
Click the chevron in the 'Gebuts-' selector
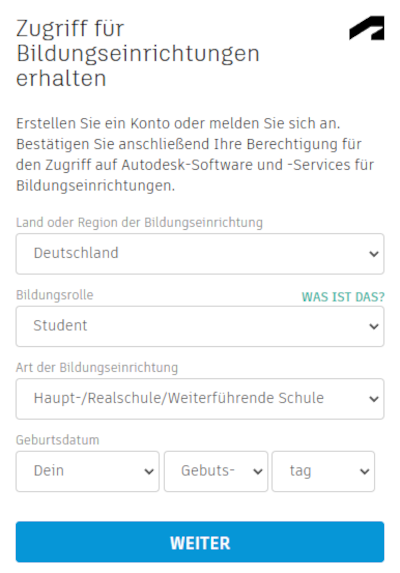[258, 471]
